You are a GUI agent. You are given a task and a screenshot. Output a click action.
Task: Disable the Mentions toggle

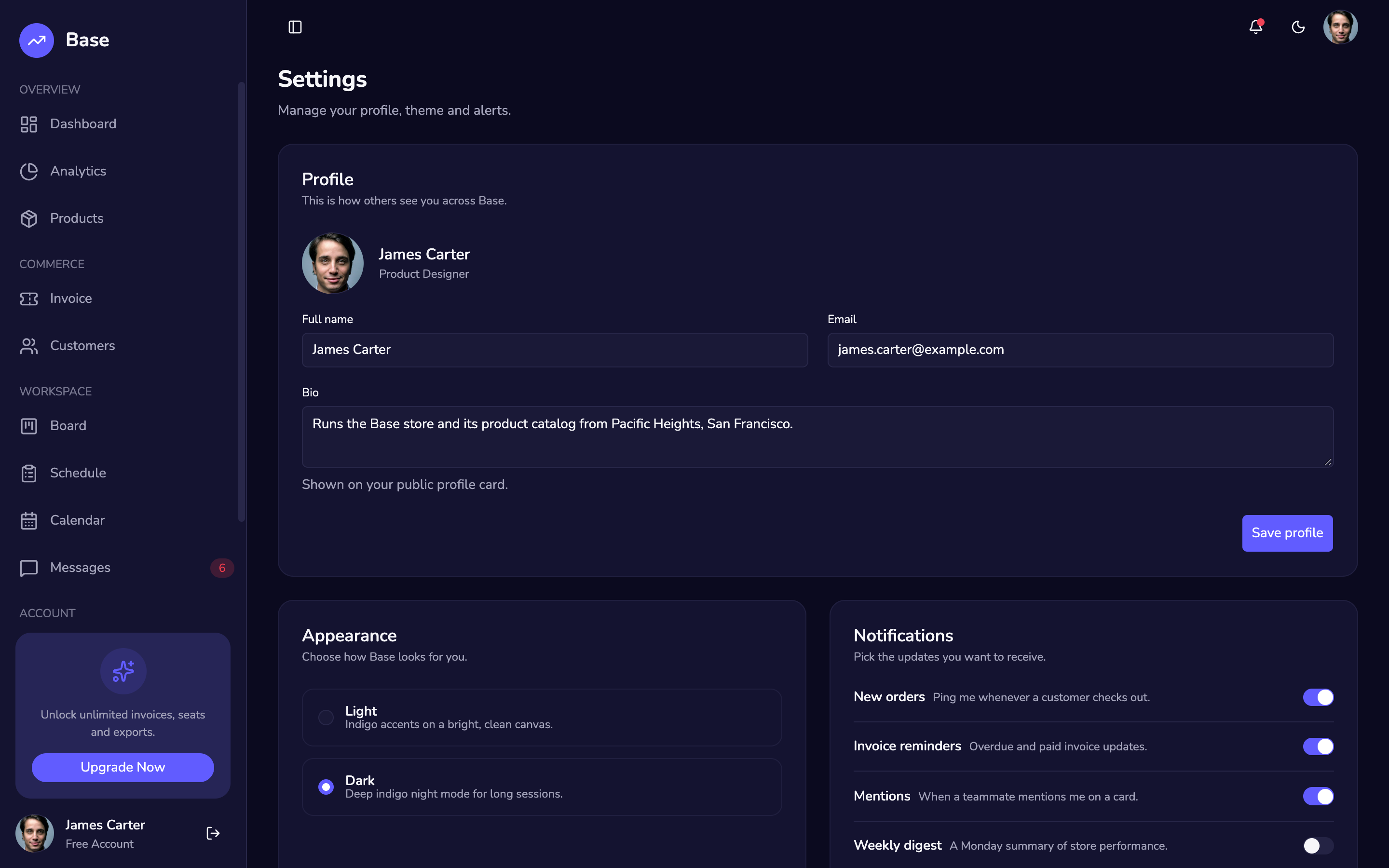pos(1318,796)
